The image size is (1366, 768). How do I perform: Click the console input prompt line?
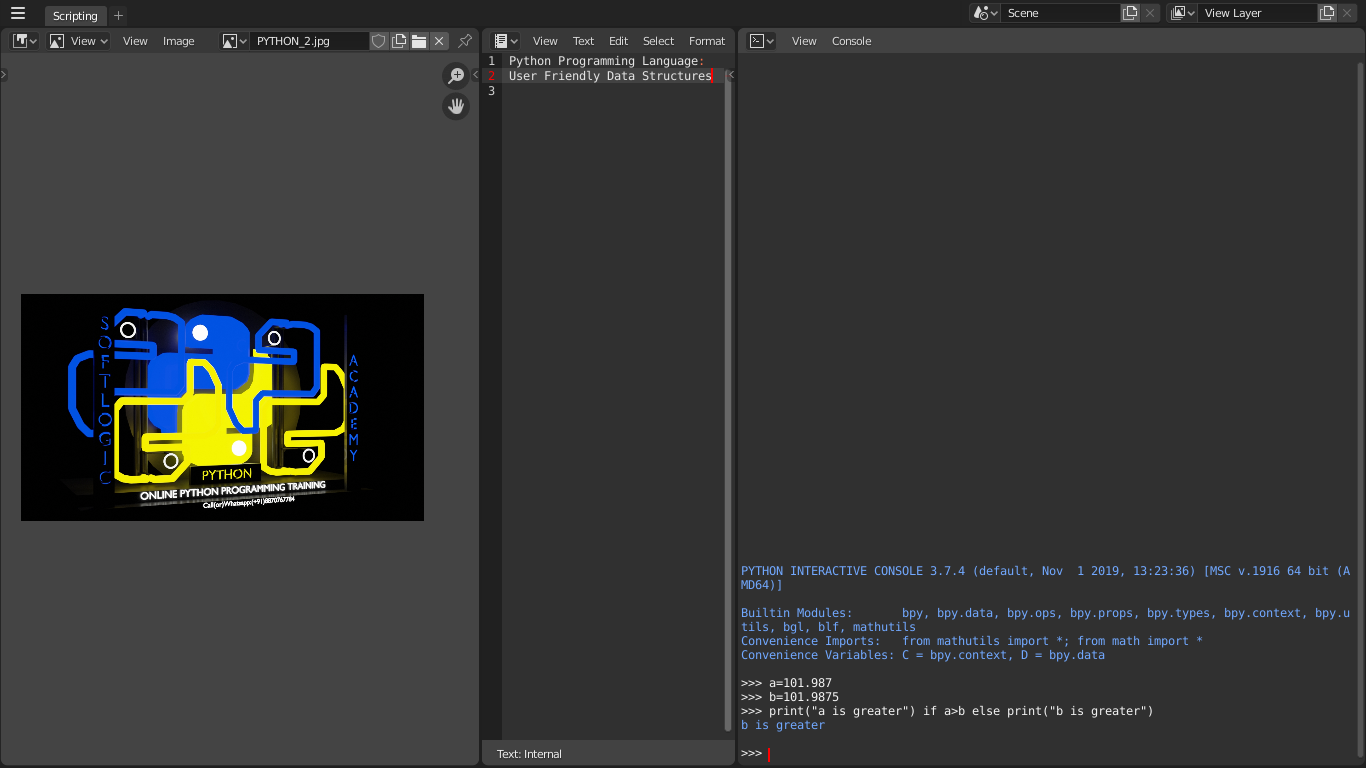click(1050, 753)
